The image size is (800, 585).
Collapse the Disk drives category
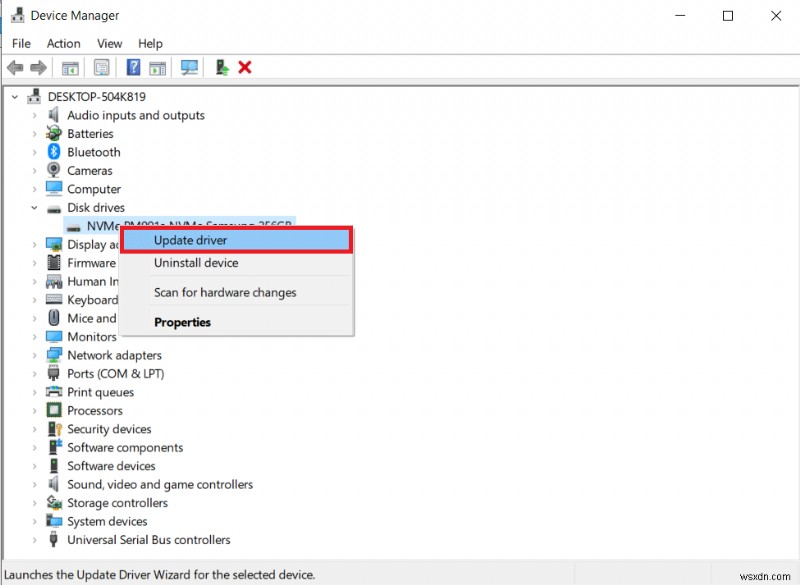34,208
